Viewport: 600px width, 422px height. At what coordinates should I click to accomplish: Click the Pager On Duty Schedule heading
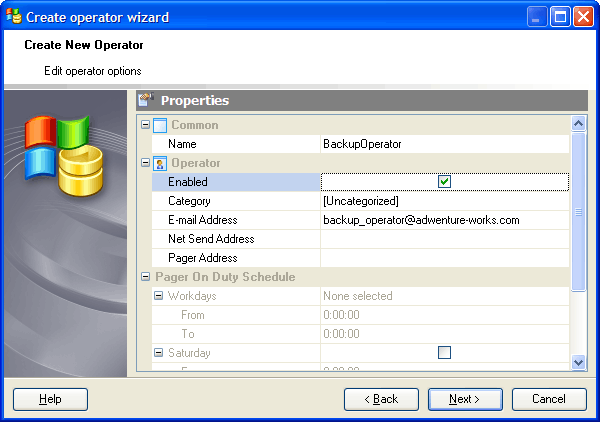pos(225,277)
